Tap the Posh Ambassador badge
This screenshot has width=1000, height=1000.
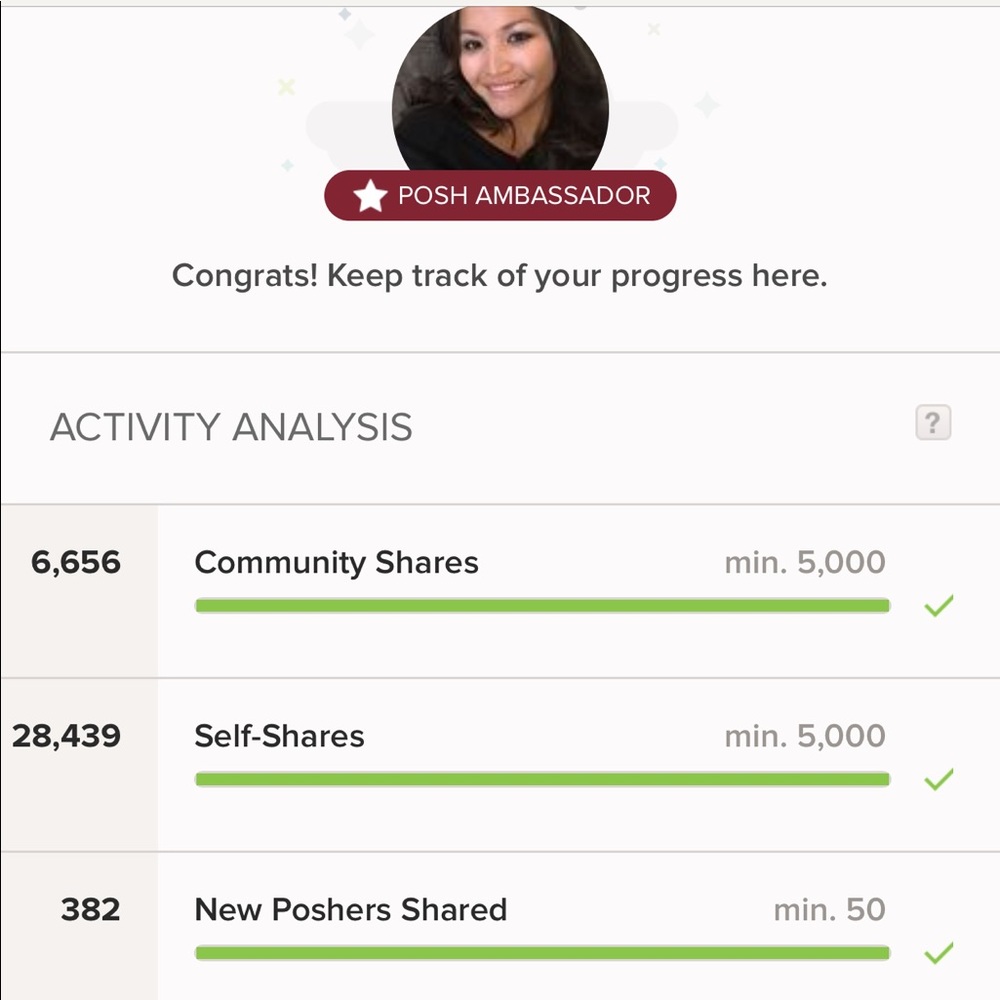coord(500,196)
